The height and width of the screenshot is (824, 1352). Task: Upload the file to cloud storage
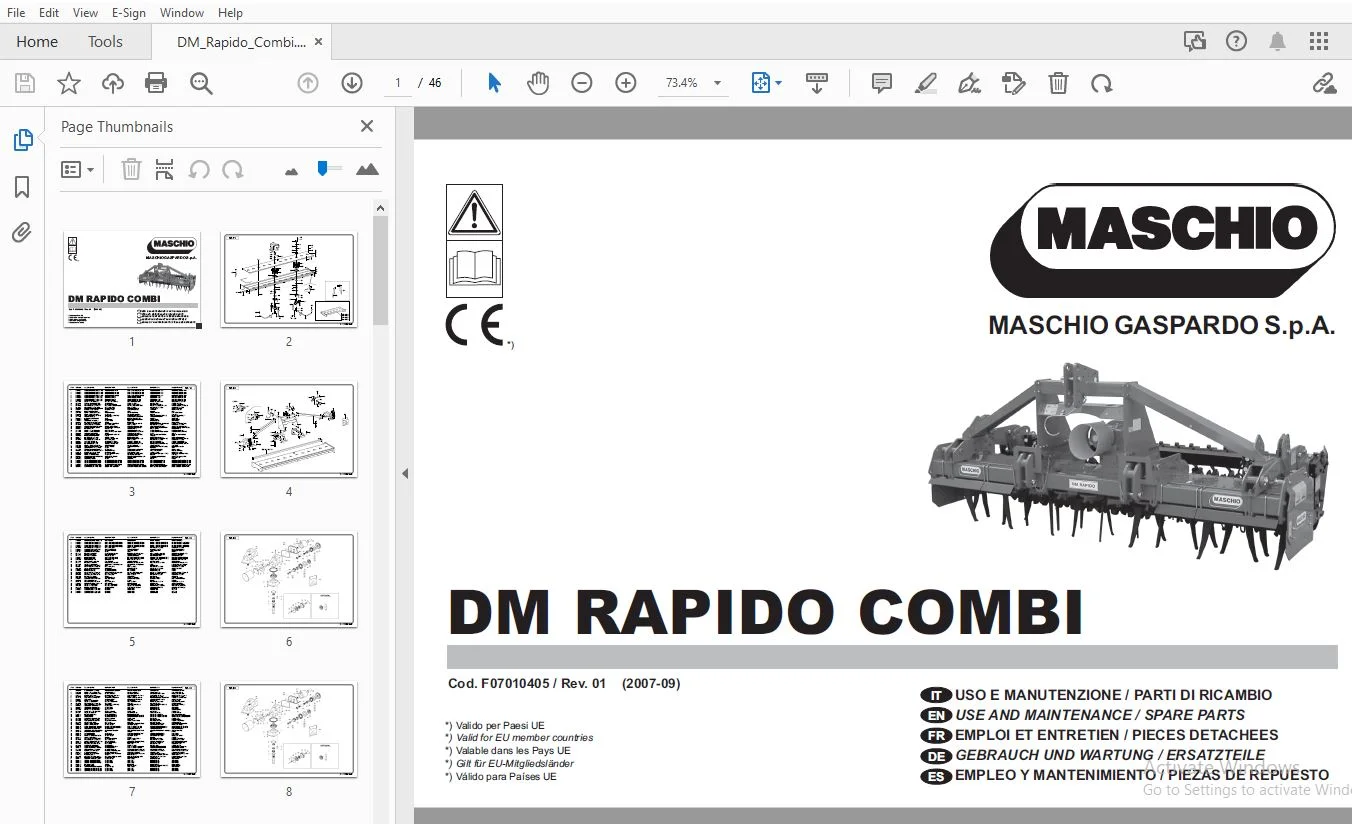point(113,83)
